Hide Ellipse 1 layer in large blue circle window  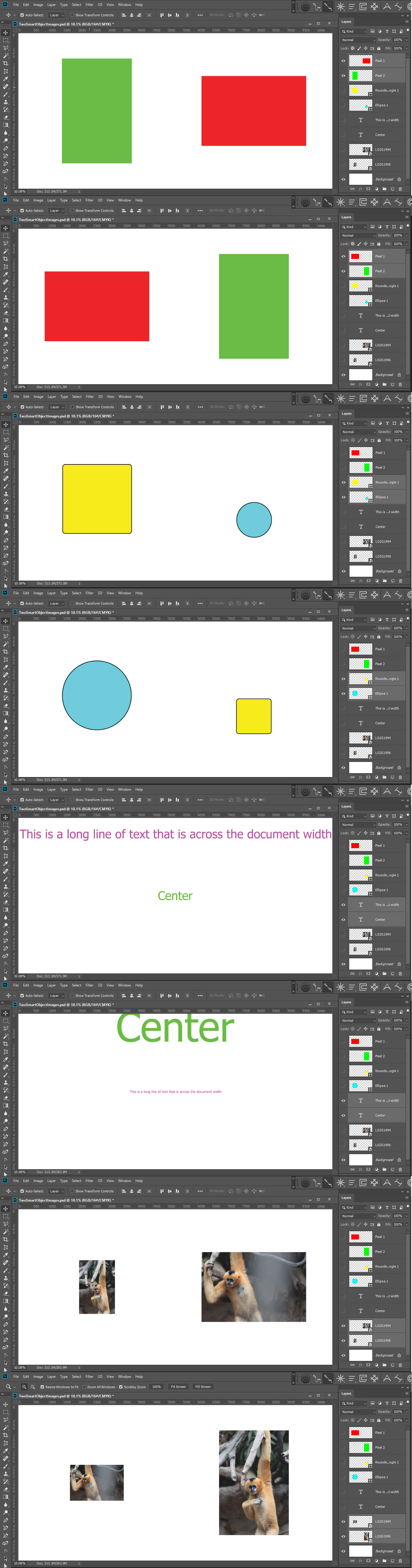pyautogui.click(x=343, y=693)
